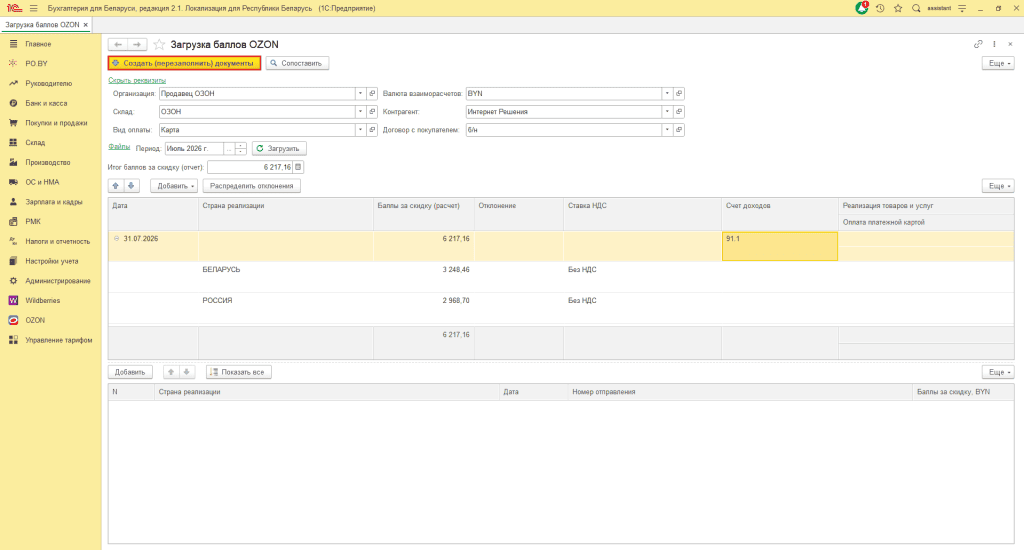Expand the Вид оплаты dropdown list
The image size is (1024, 550).
pos(360,130)
